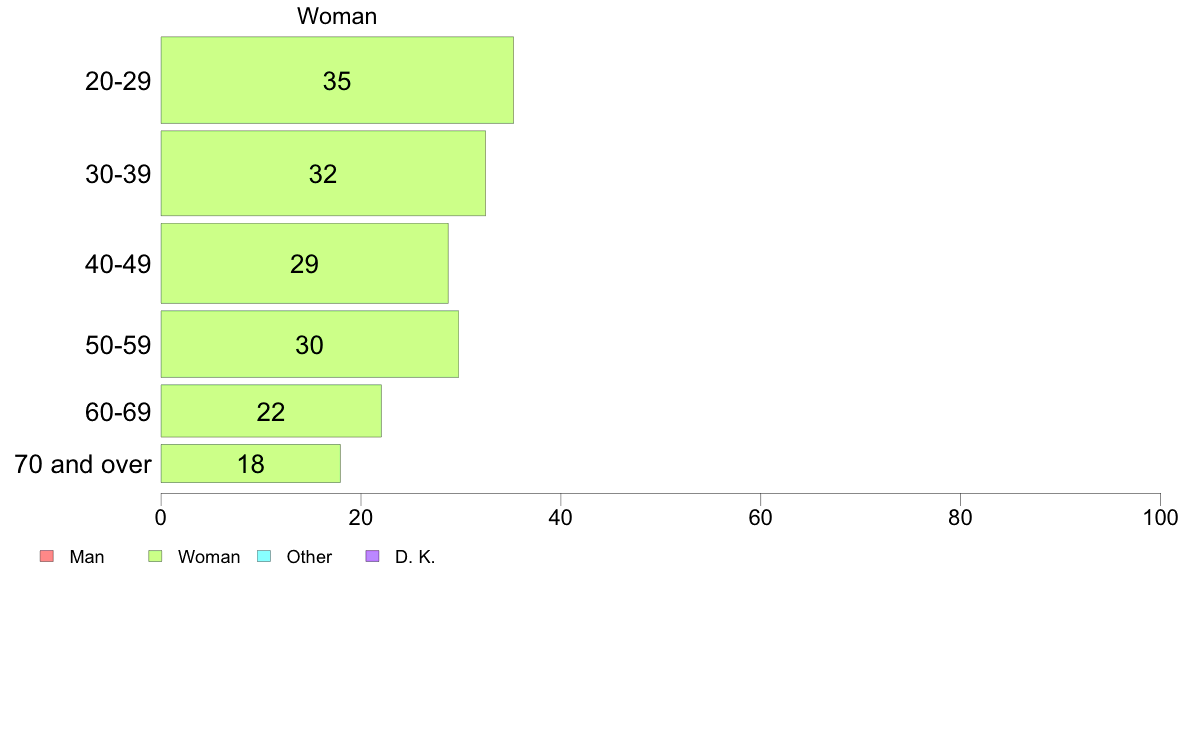Click the purple D. K. legend swatch

[372, 556]
